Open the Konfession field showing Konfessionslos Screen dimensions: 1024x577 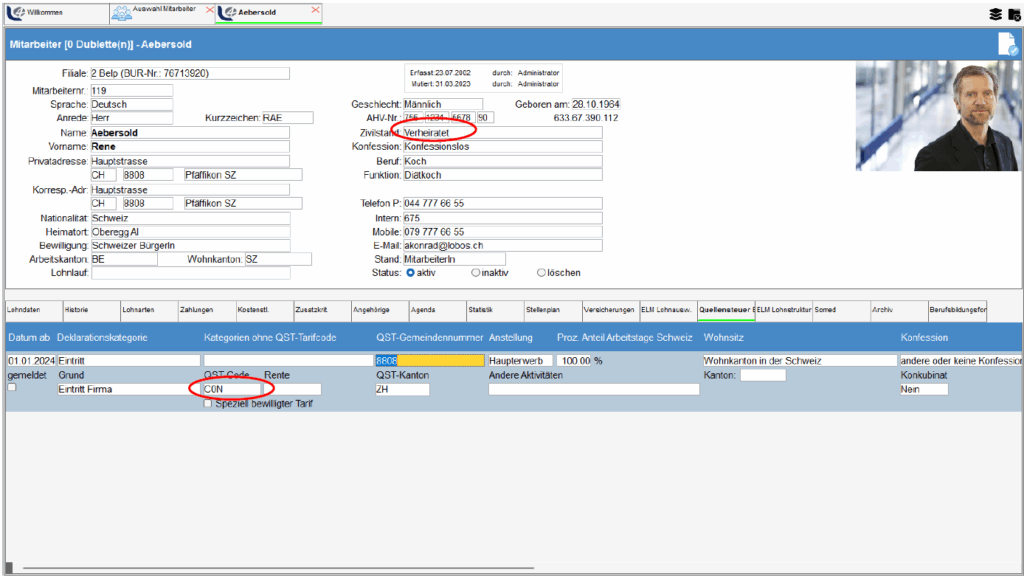[x=502, y=147]
